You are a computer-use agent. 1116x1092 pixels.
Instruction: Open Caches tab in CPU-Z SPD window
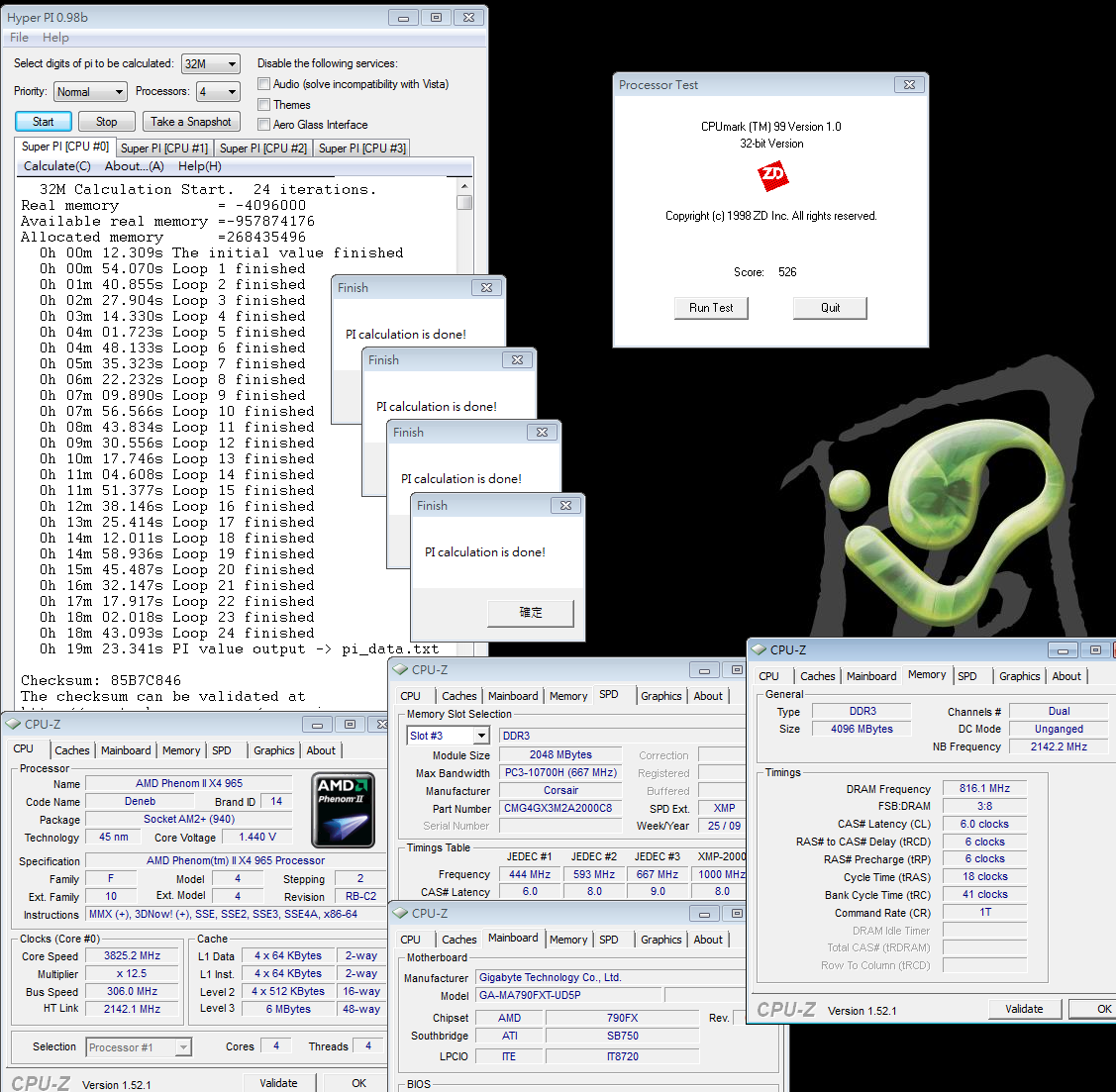click(x=459, y=696)
